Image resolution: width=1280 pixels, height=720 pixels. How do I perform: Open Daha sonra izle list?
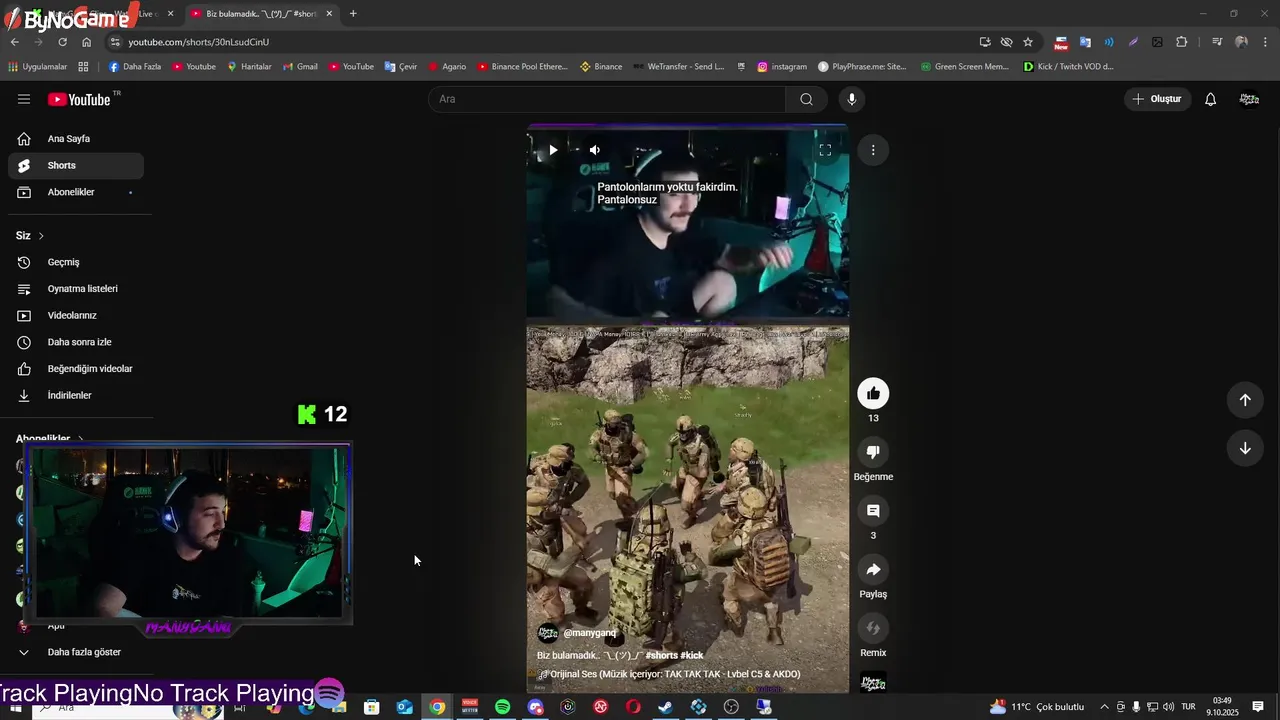pos(76,342)
